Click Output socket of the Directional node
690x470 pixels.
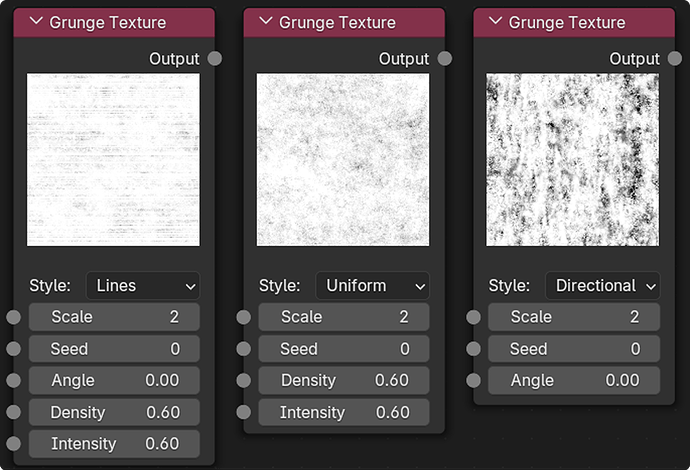pyautogui.click(x=675, y=59)
